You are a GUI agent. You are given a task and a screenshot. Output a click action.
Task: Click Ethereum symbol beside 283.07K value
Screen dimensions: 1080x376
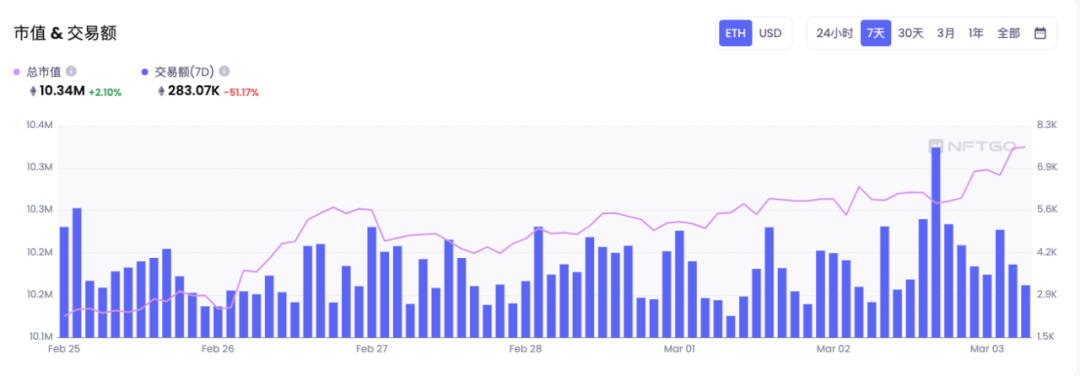click(x=161, y=91)
